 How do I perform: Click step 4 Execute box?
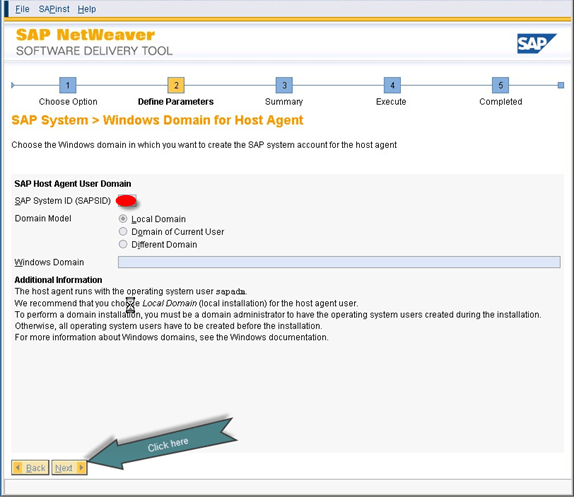[392, 85]
